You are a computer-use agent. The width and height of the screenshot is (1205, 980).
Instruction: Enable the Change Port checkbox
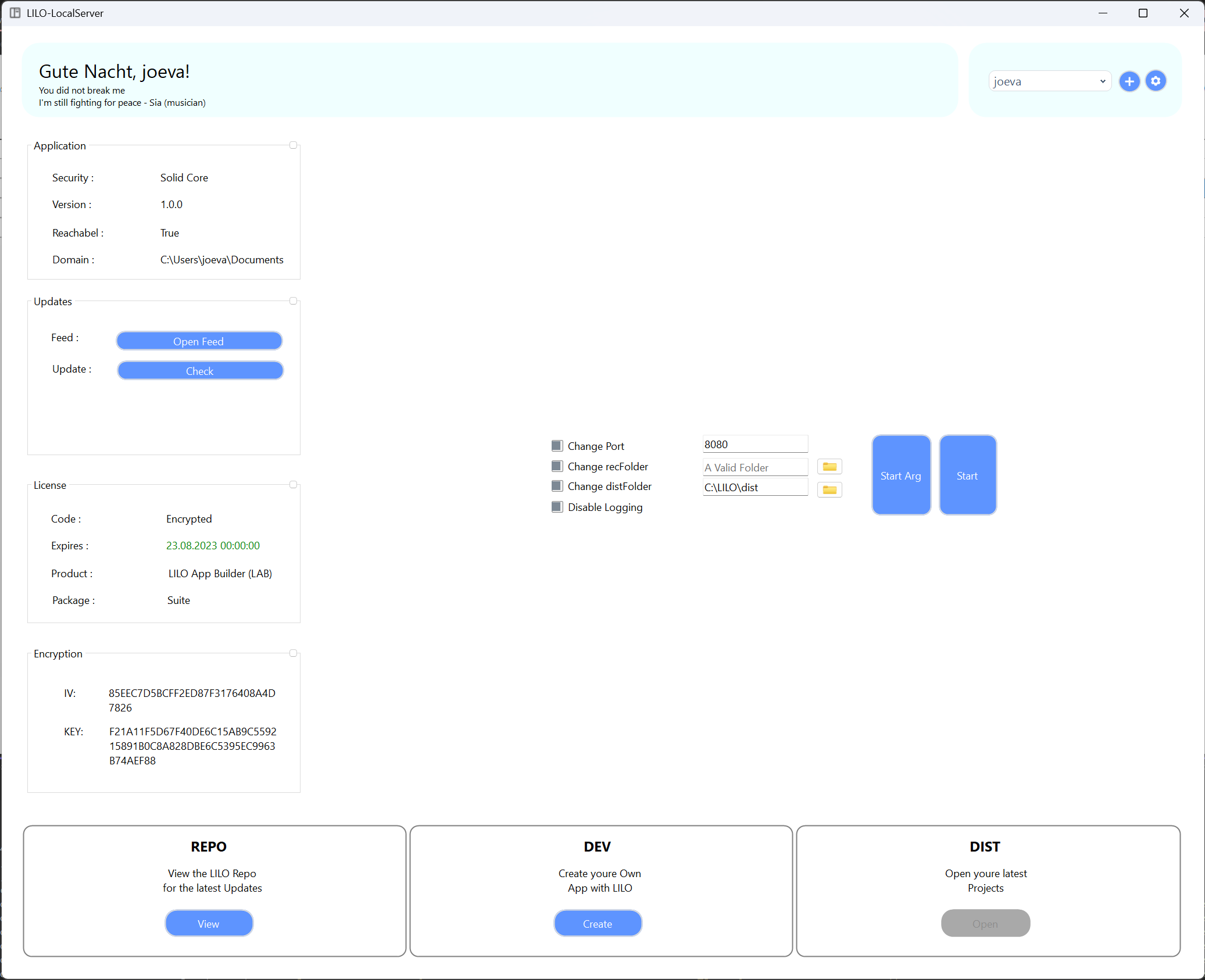pos(557,445)
